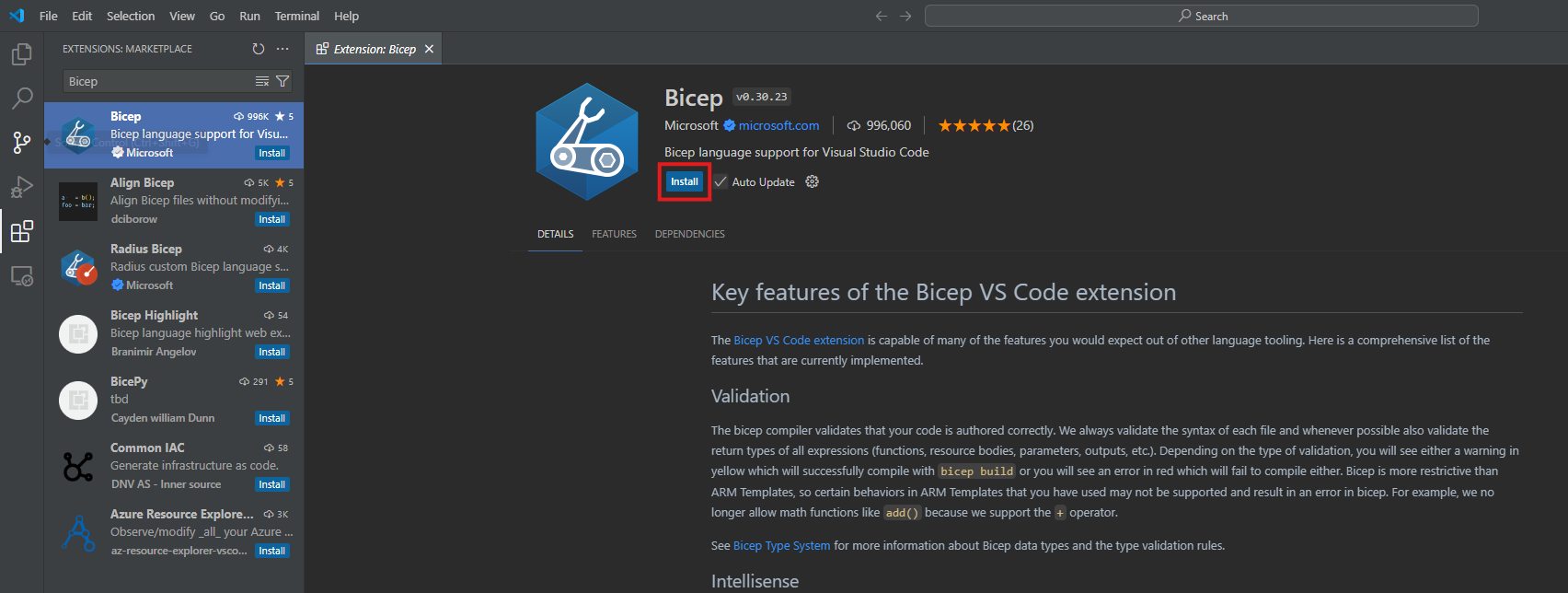Toggle the Auto Update checkbox

point(721,182)
